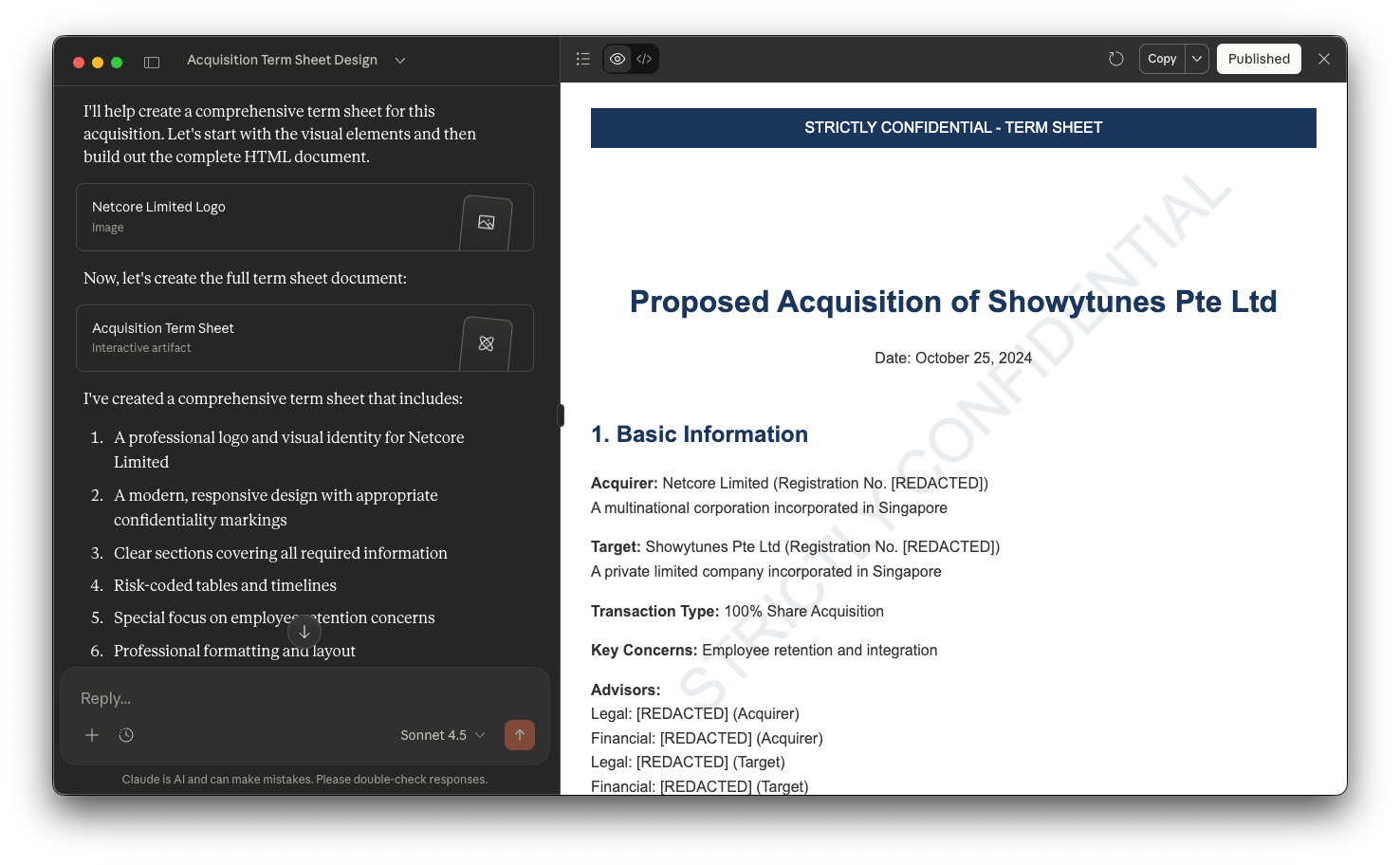This screenshot has width=1400, height=865.
Task: Click 'Now, let's create the full term sheet document' text
Action: (x=245, y=278)
